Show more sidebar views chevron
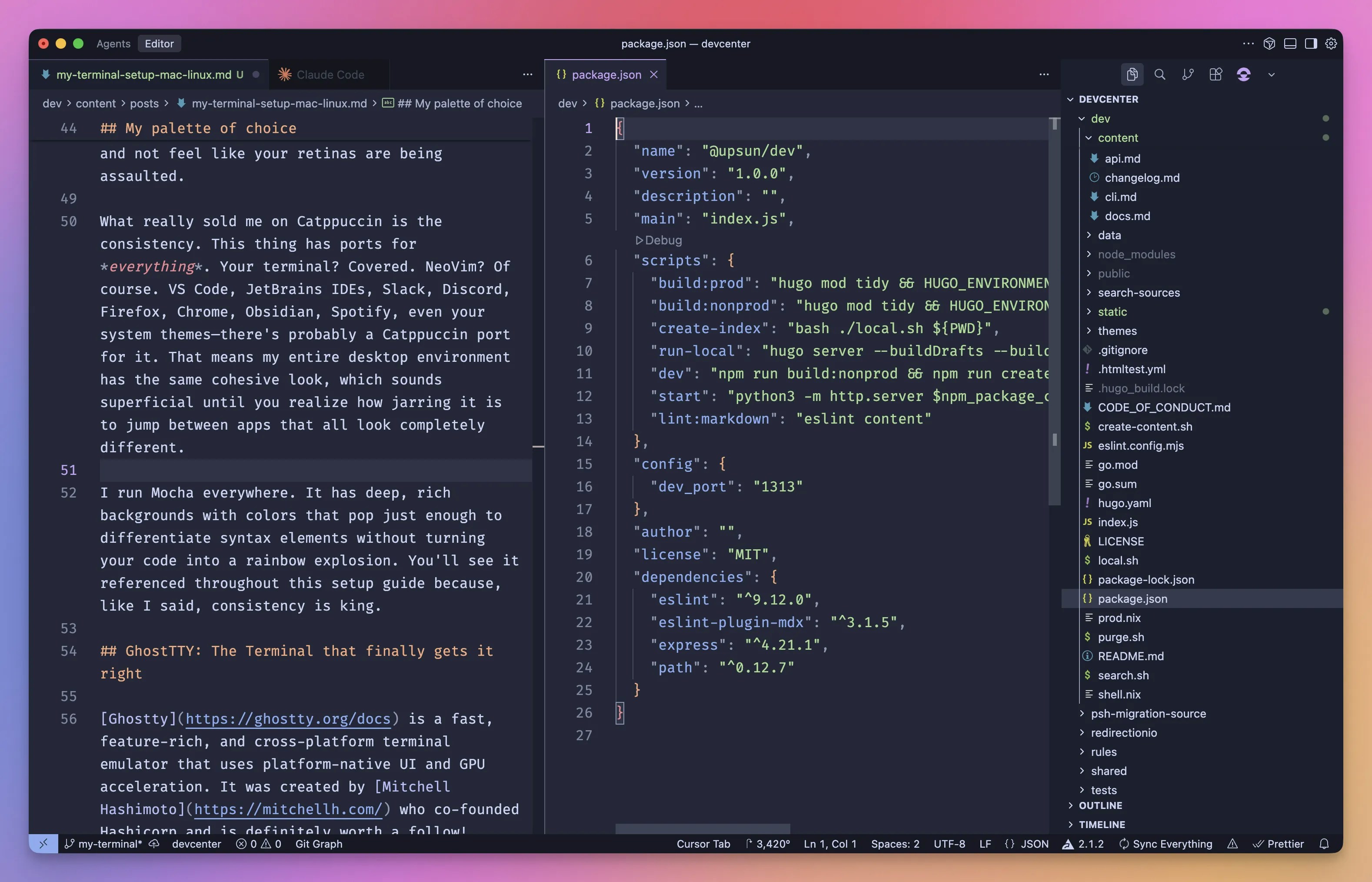The image size is (1372, 882). tap(1271, 74)
